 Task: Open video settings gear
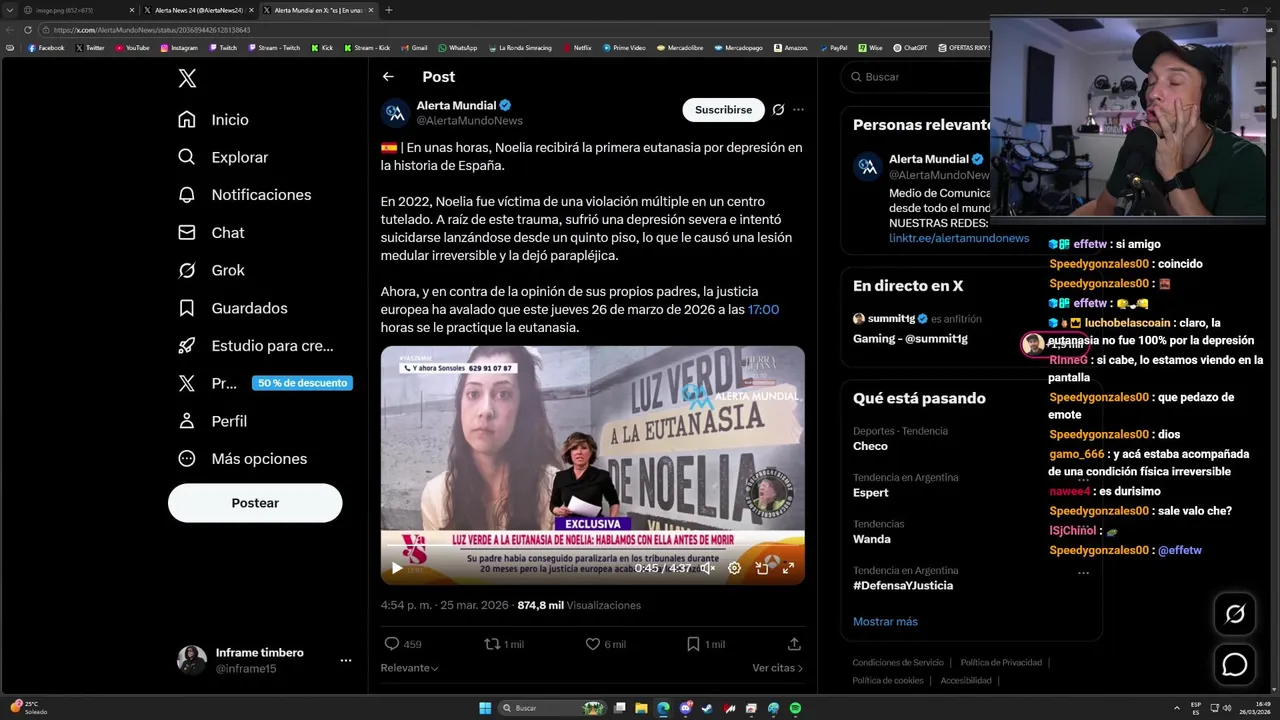pyautogui.click(x=734, y=568)
